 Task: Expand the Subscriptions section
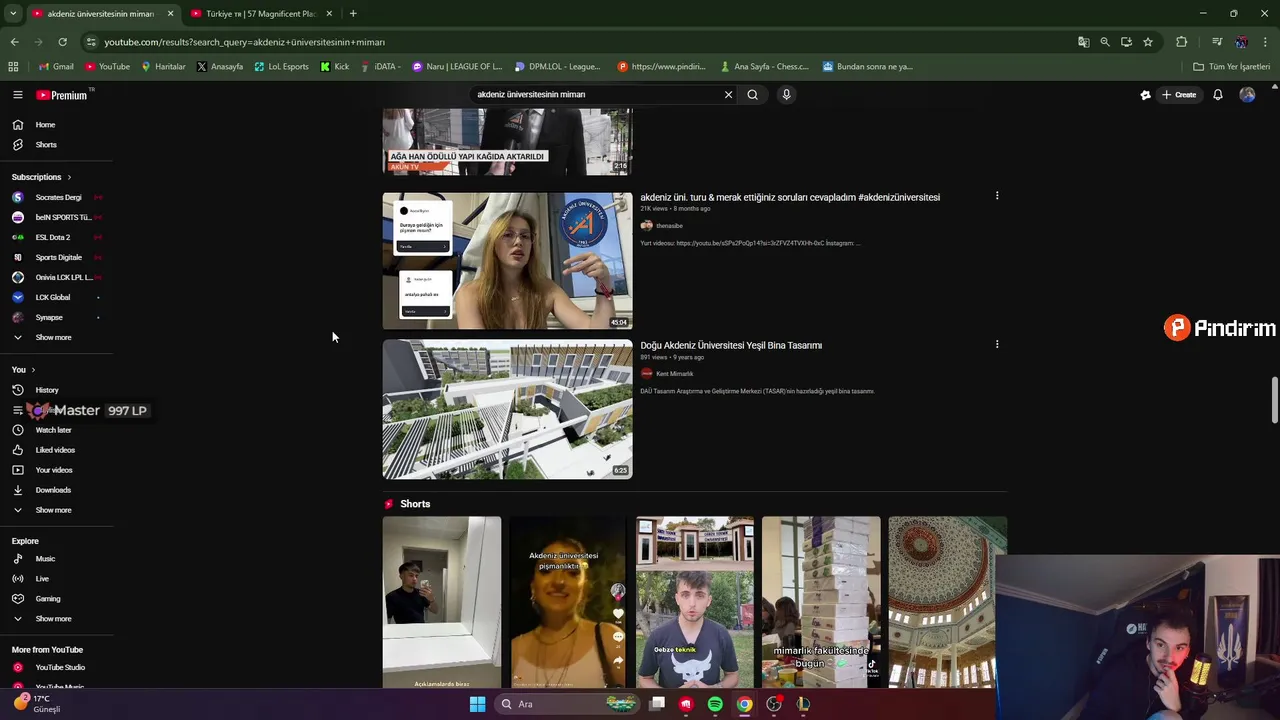point(42,177)
